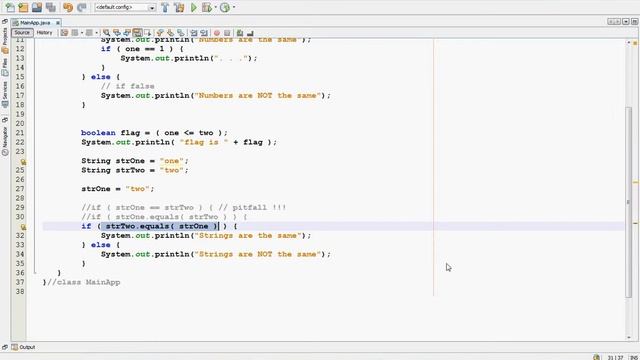Start debugging the project

(207, 7)
